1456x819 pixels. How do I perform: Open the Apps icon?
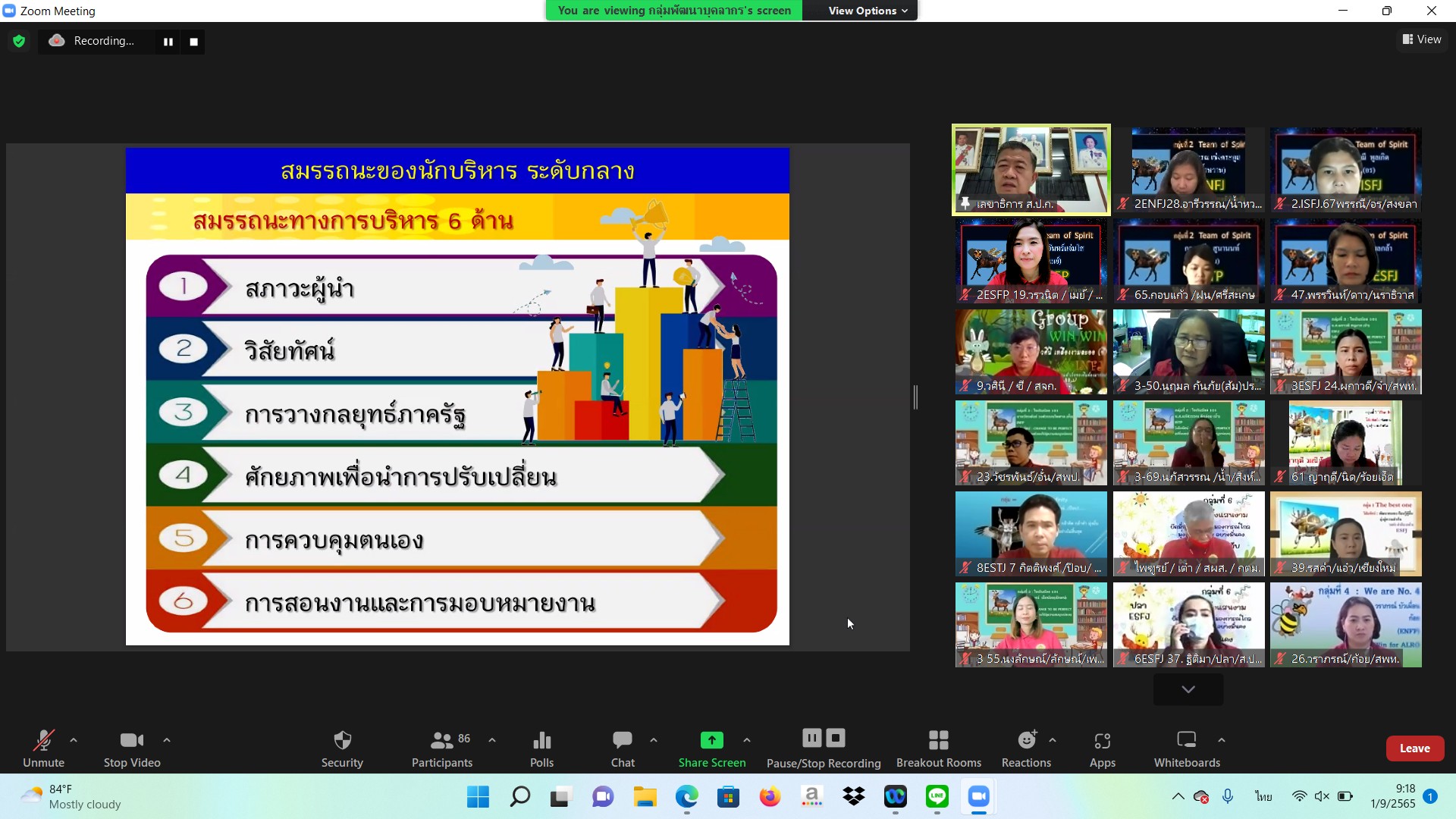tap(1102, 747)
